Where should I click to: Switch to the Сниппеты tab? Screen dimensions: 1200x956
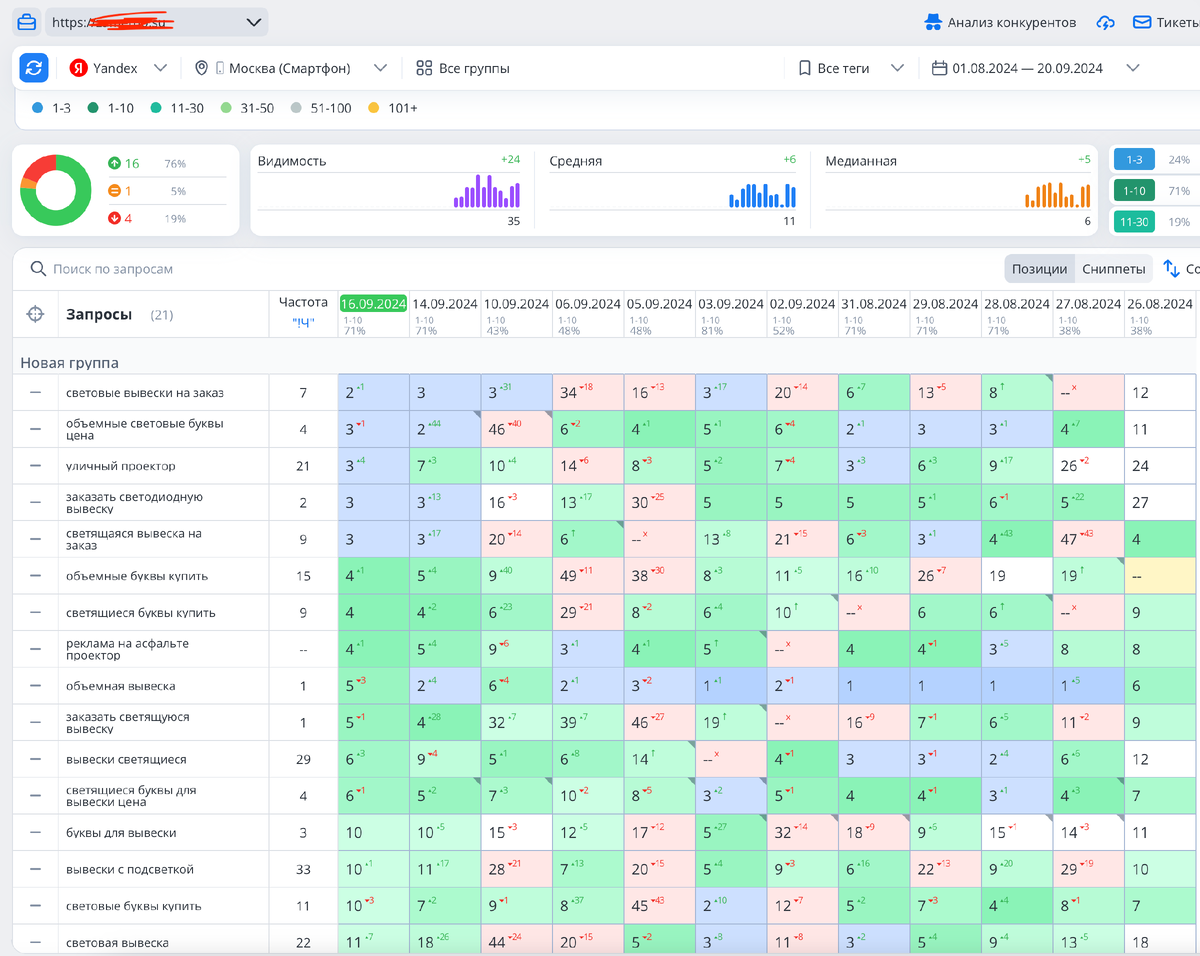(x=1113, y=269)
